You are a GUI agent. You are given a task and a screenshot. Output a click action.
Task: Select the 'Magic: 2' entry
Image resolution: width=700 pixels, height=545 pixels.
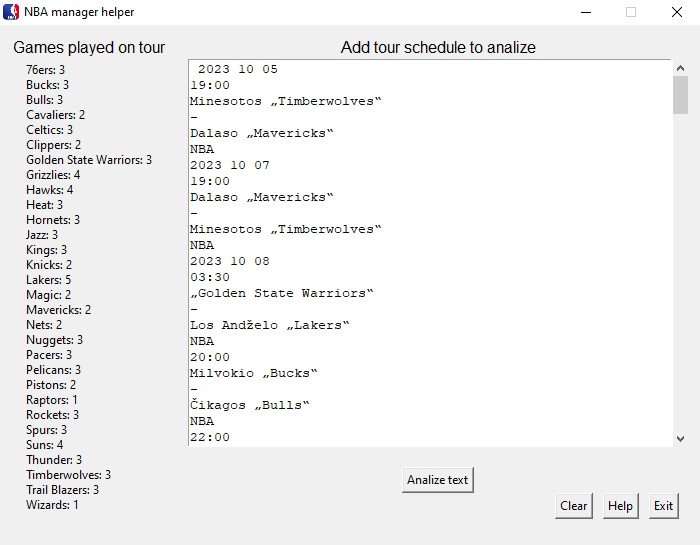pyautogui.click(x=48, y=295)
